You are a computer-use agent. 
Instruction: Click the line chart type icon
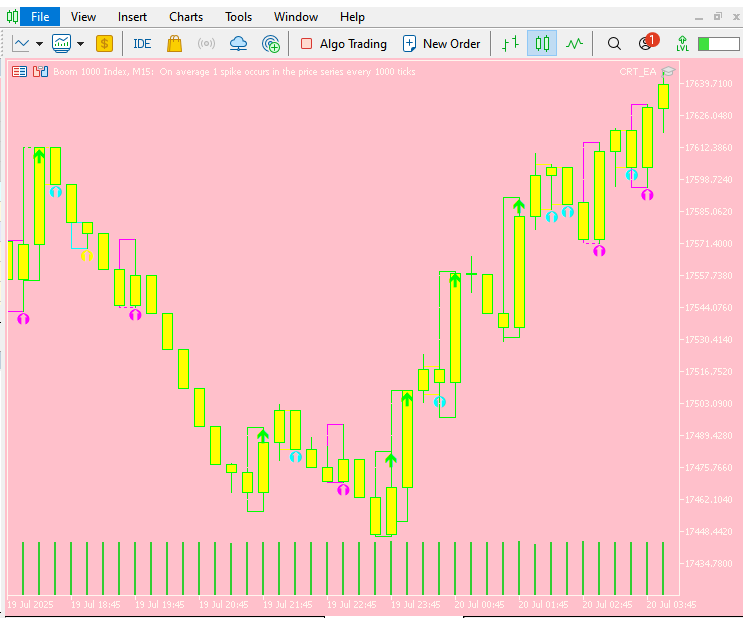21,44
